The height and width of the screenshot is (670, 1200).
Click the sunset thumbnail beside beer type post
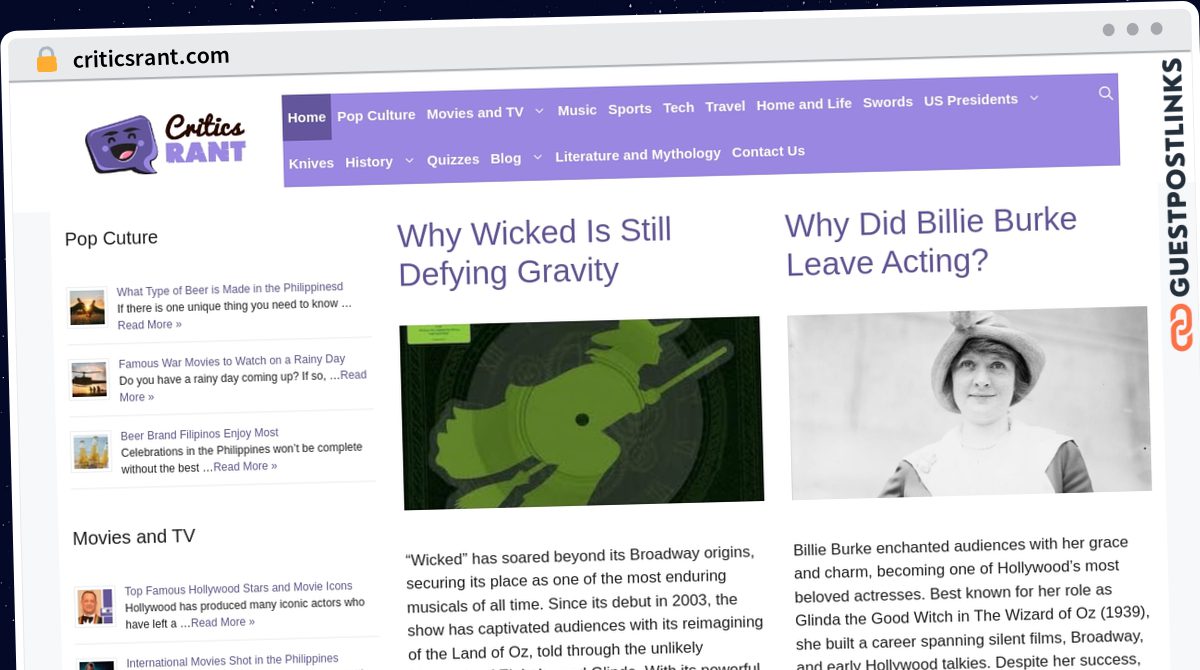click(87, 307)
